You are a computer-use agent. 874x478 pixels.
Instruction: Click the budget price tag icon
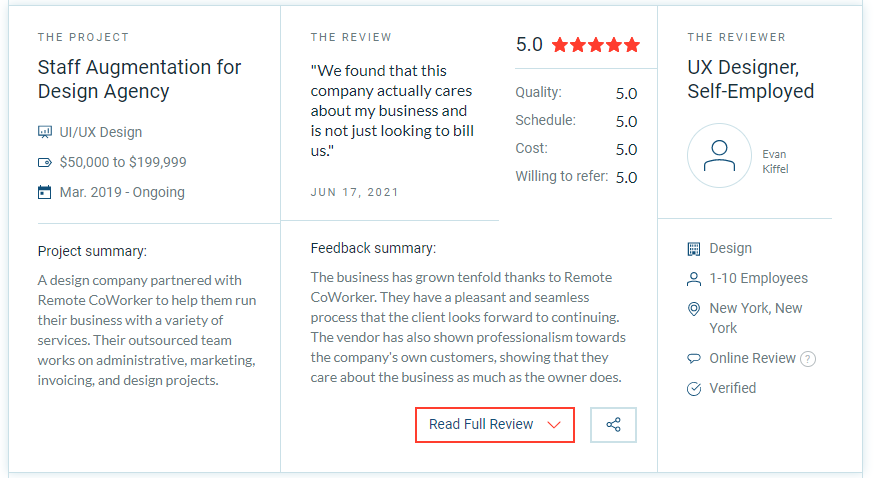click(x=45, y=163)
